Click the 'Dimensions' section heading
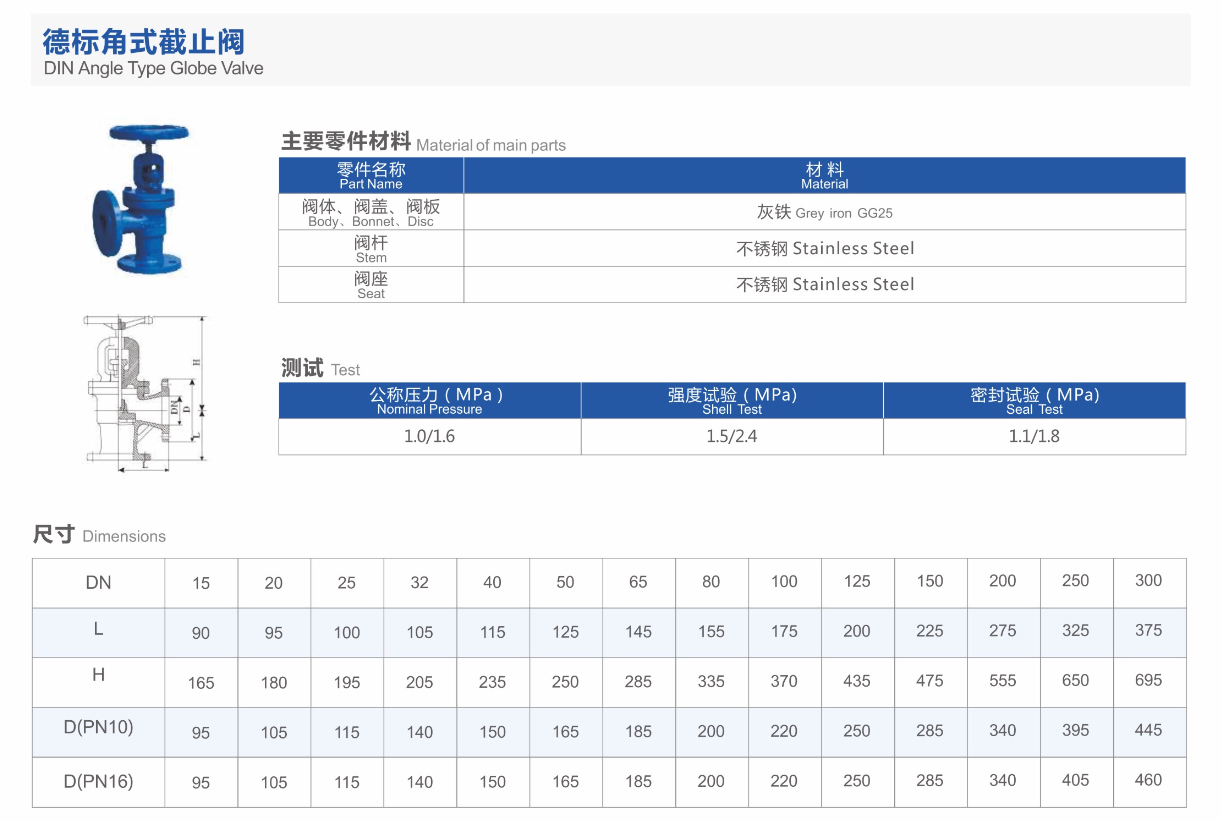The width and height of the screenshot is (1221, 821). (99, 535)
